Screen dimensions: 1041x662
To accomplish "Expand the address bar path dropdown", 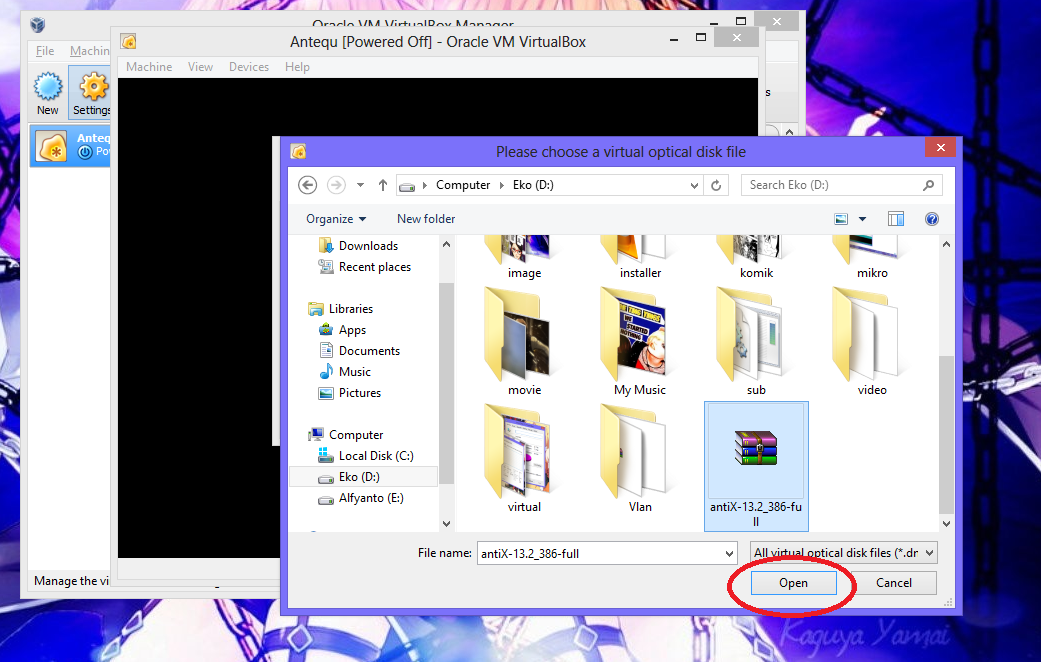I will pyautogui.click(x=694, y=185).
